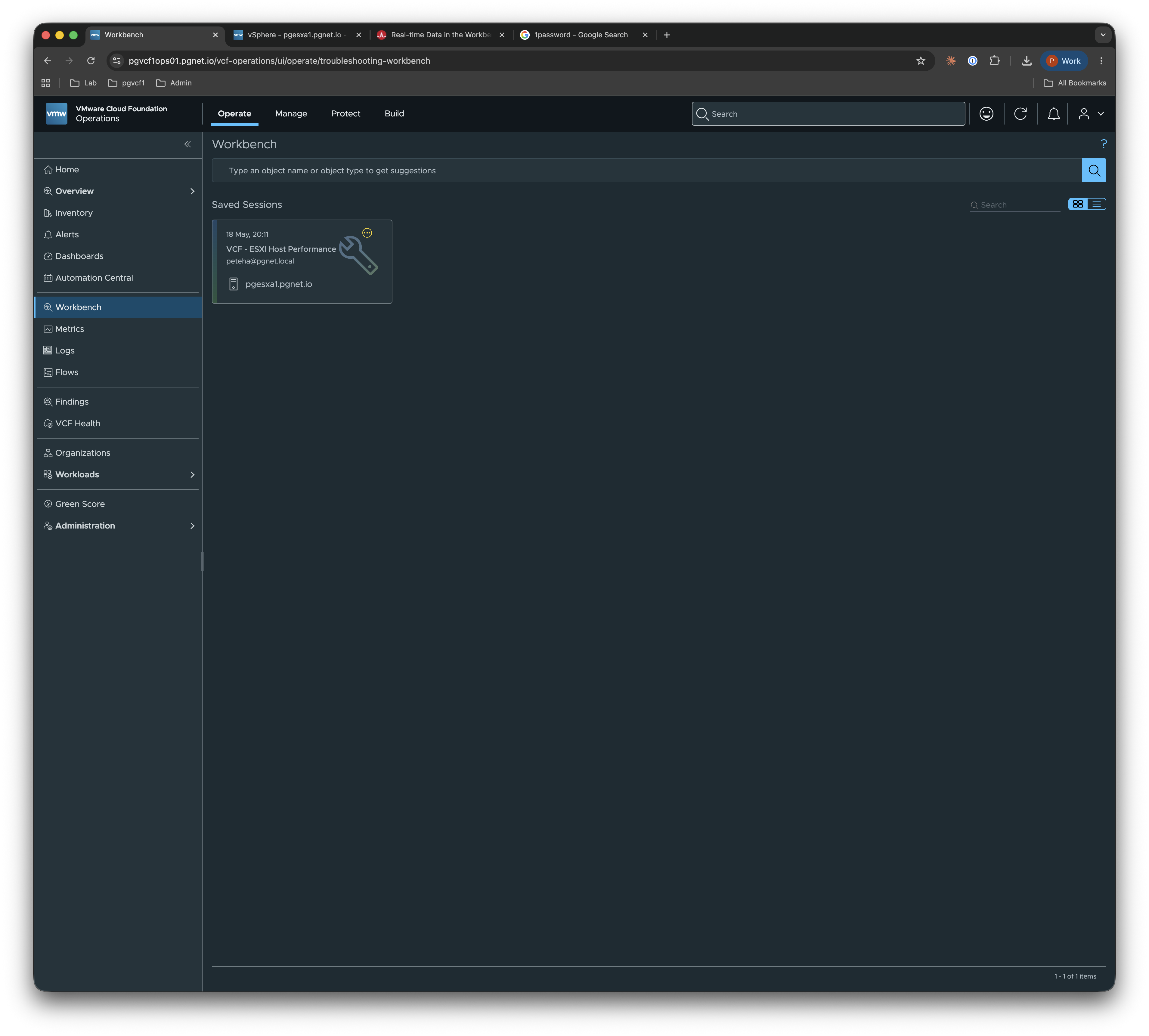Open VCF Health

click(x=77, y=424)
